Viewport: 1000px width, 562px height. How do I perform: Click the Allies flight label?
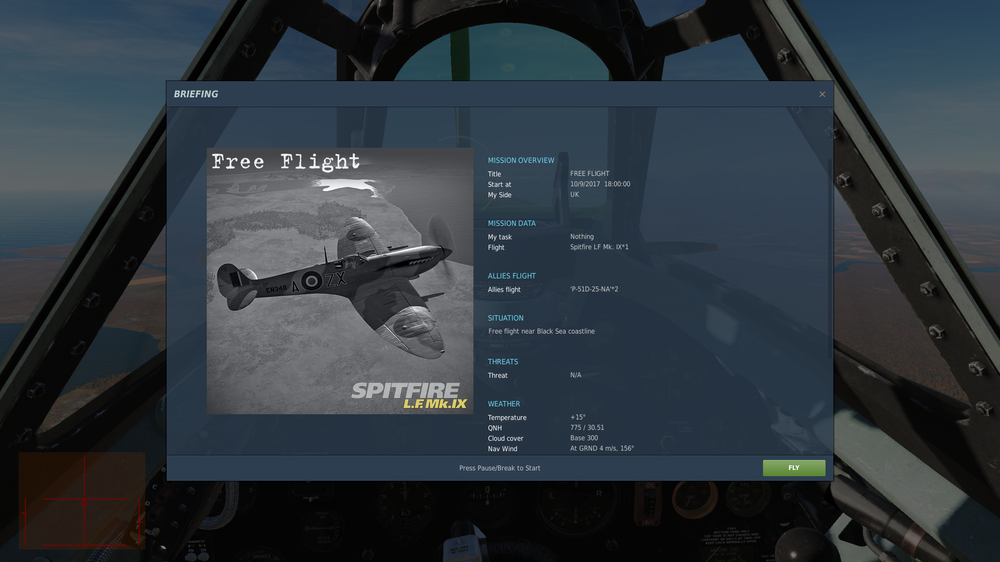click(504, 290)
